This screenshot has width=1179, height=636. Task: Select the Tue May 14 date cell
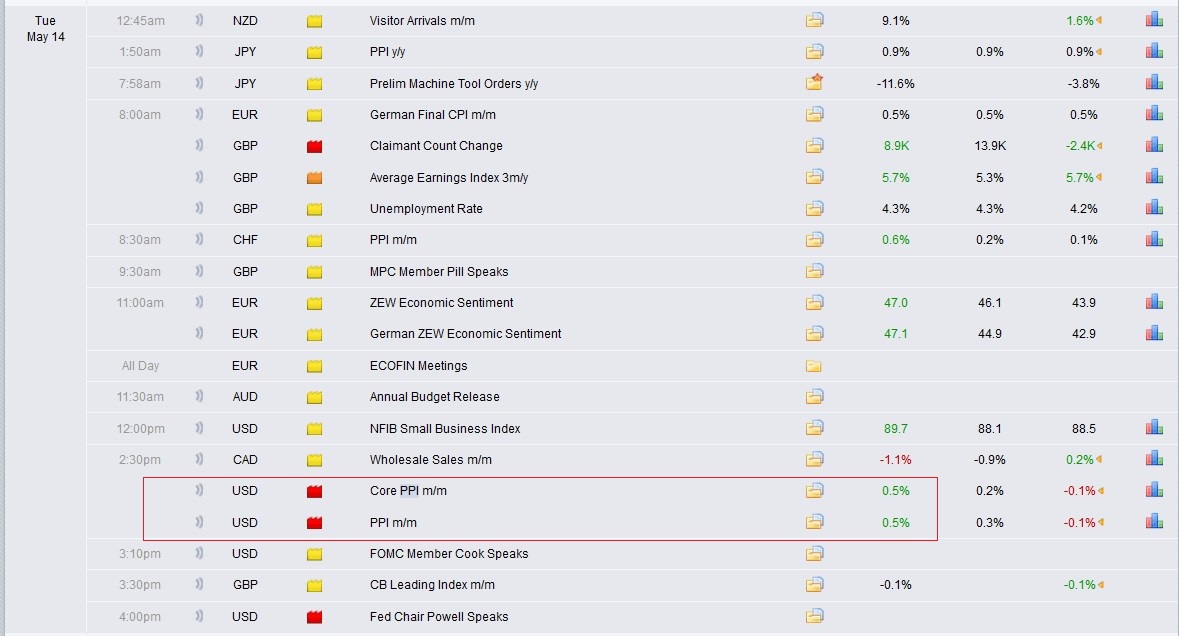click(x=45, y=29)
